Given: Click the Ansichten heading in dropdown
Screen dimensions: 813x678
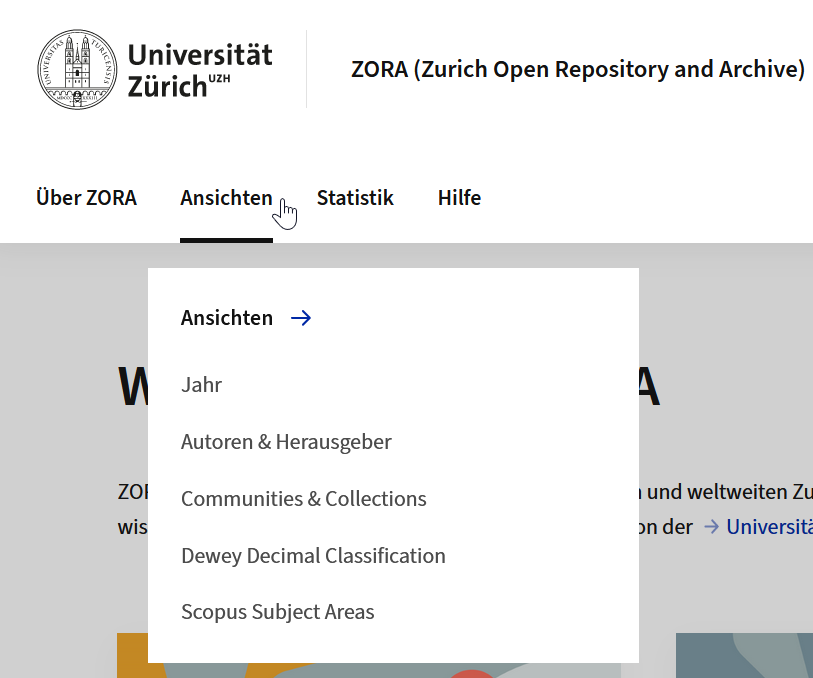Looking at the screenshot, I should (227, 318).
